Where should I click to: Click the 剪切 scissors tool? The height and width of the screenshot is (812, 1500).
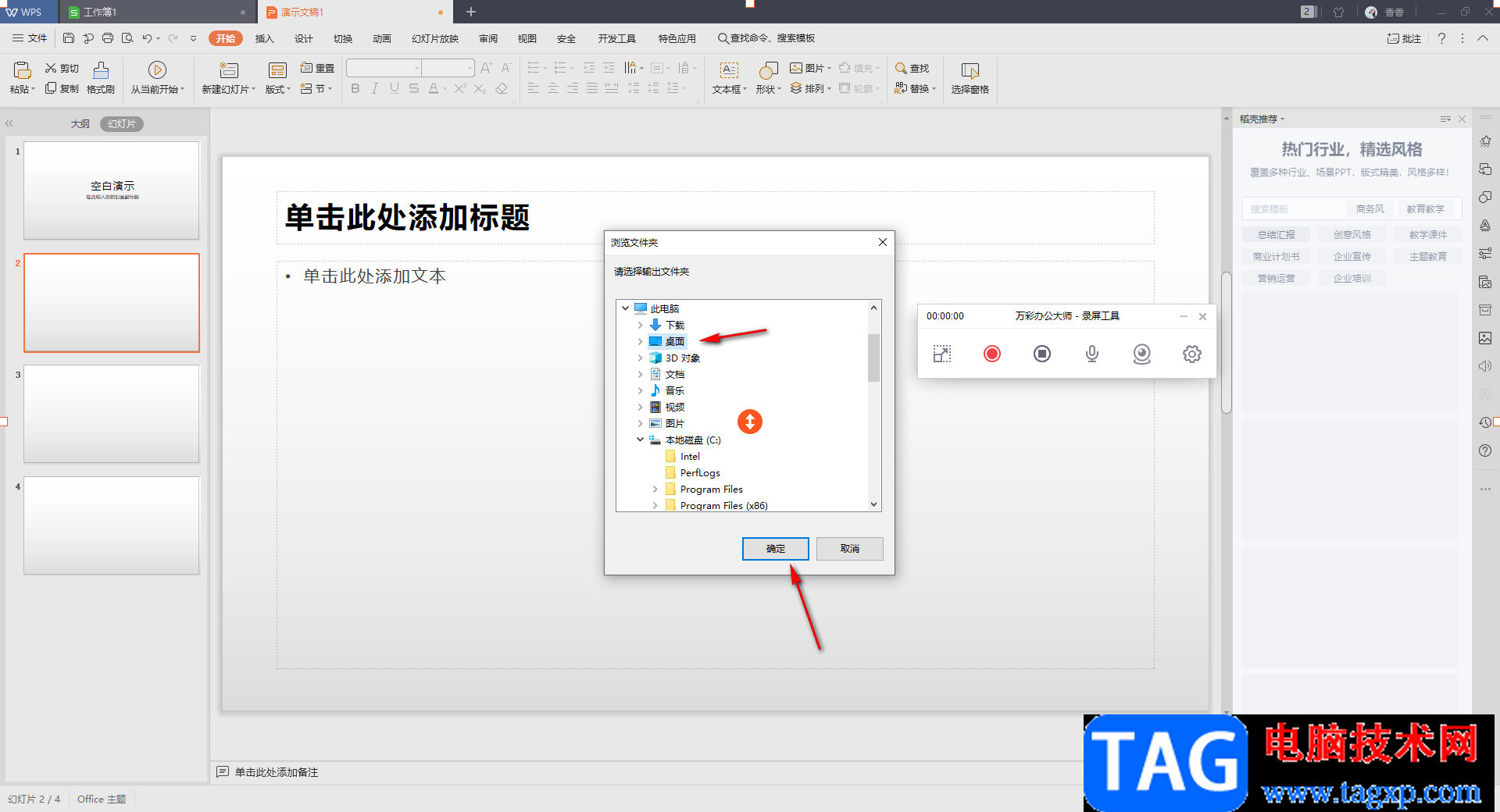pyautogui.click(x=62, y=69)
